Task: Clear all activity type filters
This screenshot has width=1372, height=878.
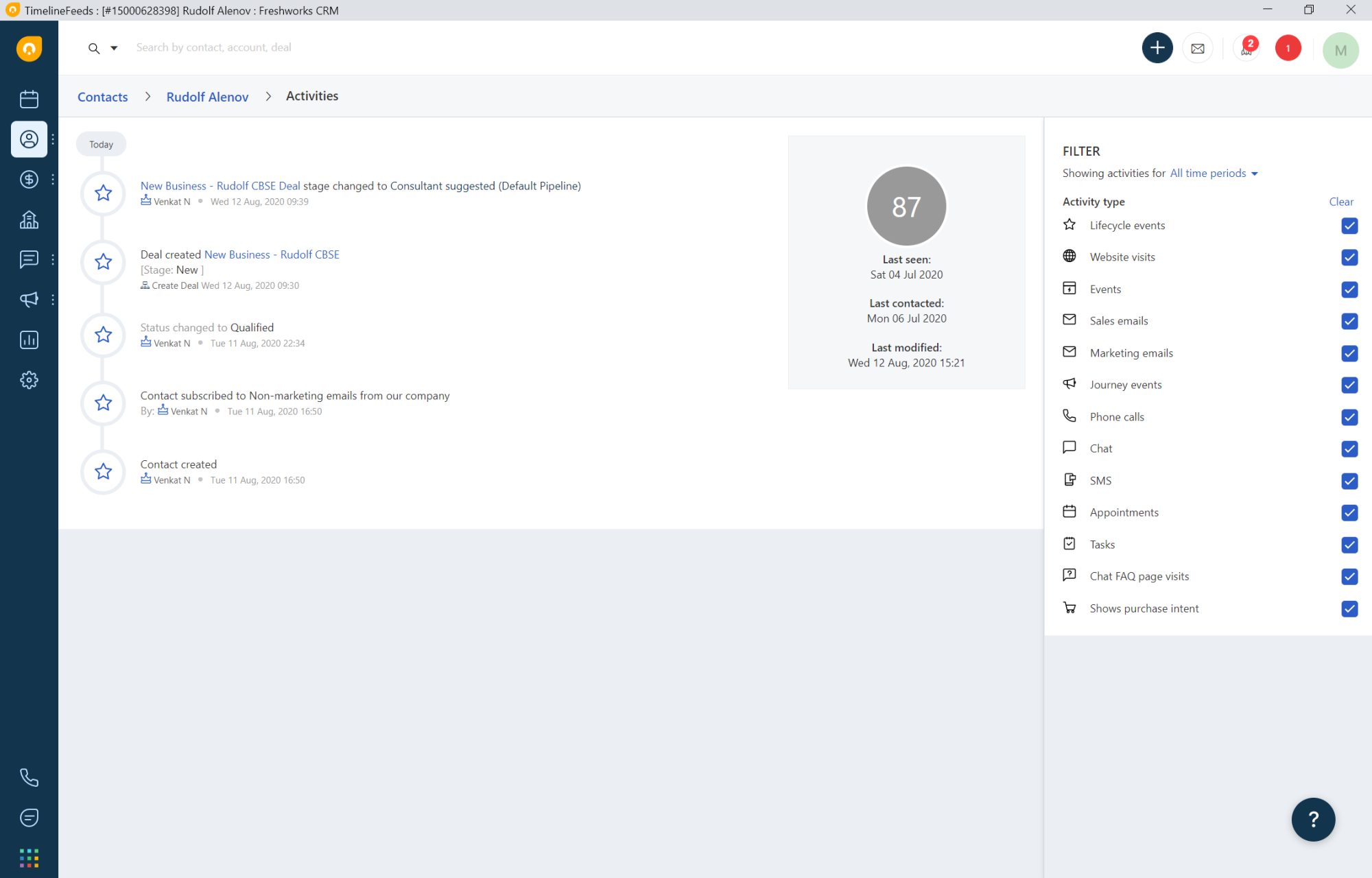Action: [1341, 201]
